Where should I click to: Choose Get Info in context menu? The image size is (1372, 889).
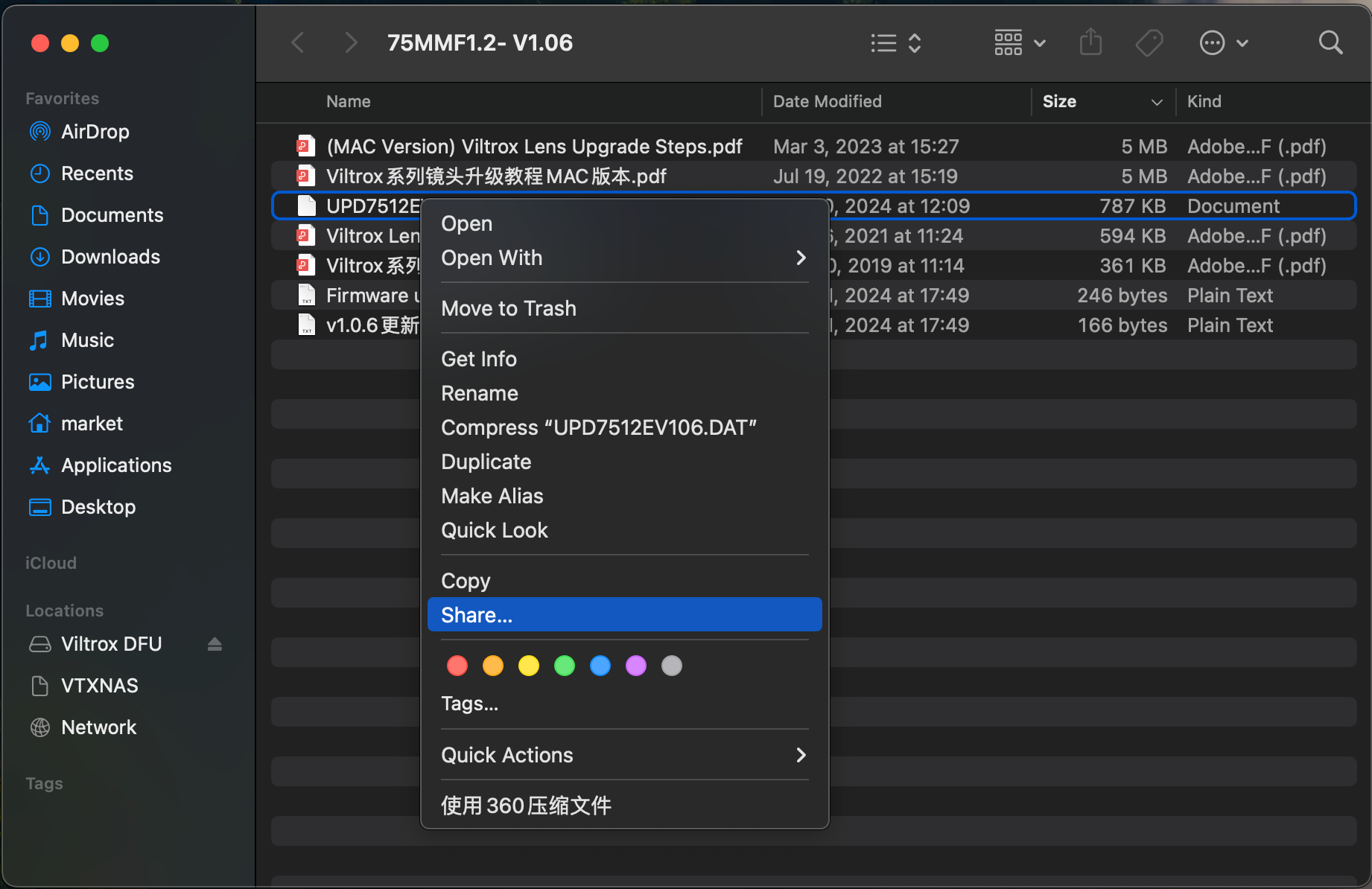pyautogui.click(x=625, y=359)
